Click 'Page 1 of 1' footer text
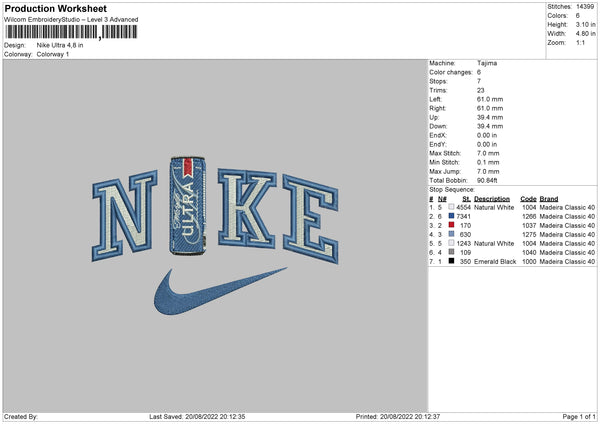Viewport: 600px width, 424px height. pos(579,417)
